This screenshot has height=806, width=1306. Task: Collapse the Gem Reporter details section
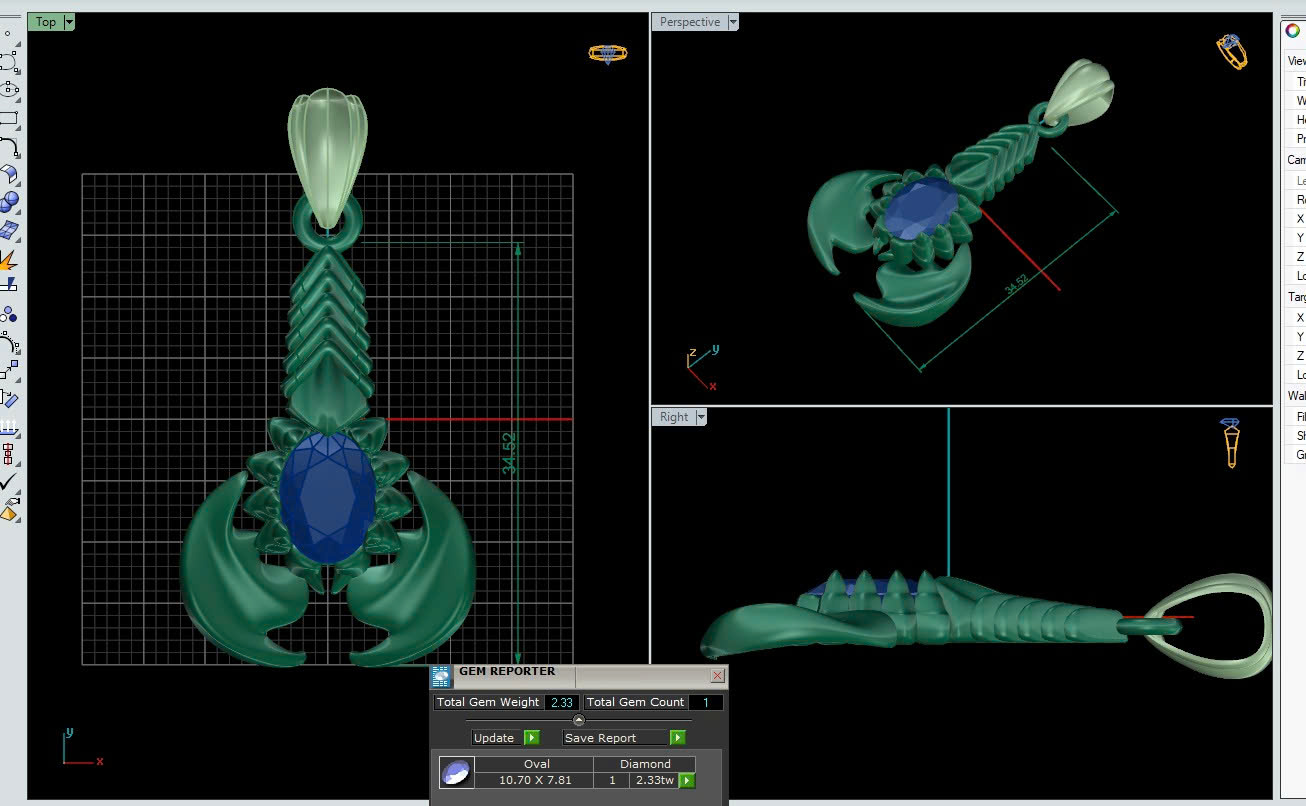[578, 720]
